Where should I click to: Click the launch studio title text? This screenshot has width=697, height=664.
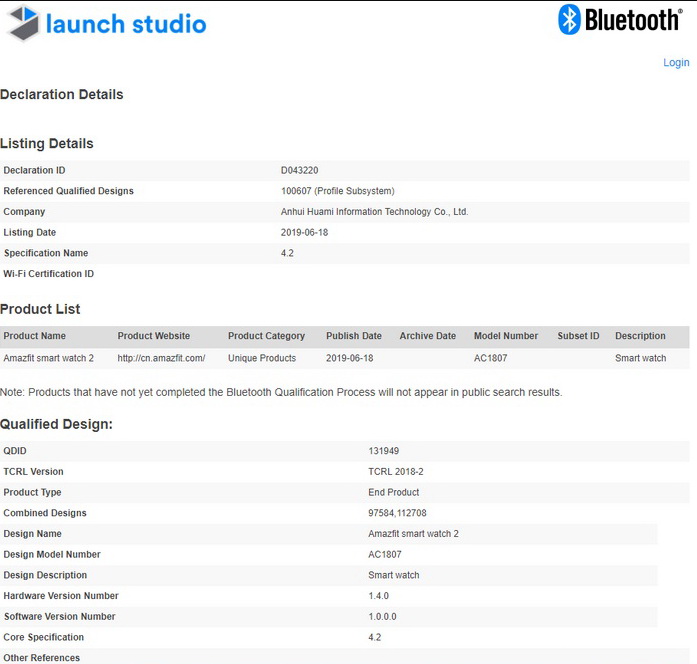(x=126, y=24)
